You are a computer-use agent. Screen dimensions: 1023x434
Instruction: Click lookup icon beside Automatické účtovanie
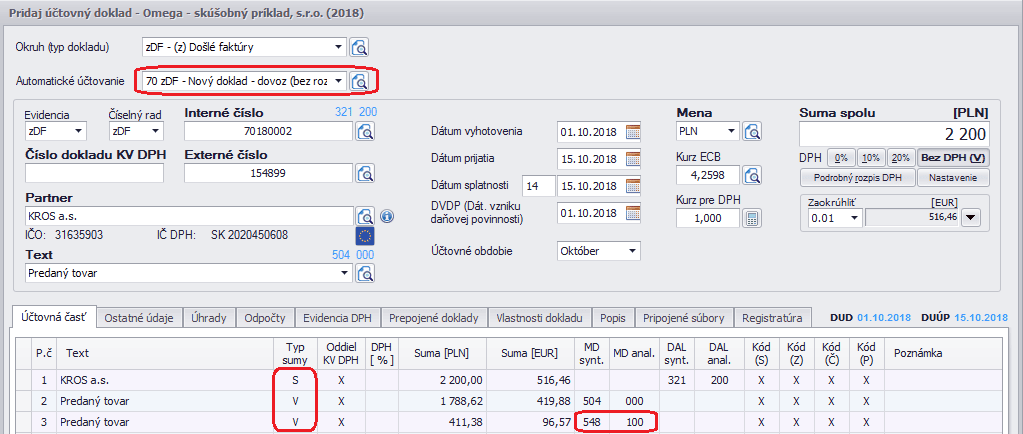pos(360,81)
